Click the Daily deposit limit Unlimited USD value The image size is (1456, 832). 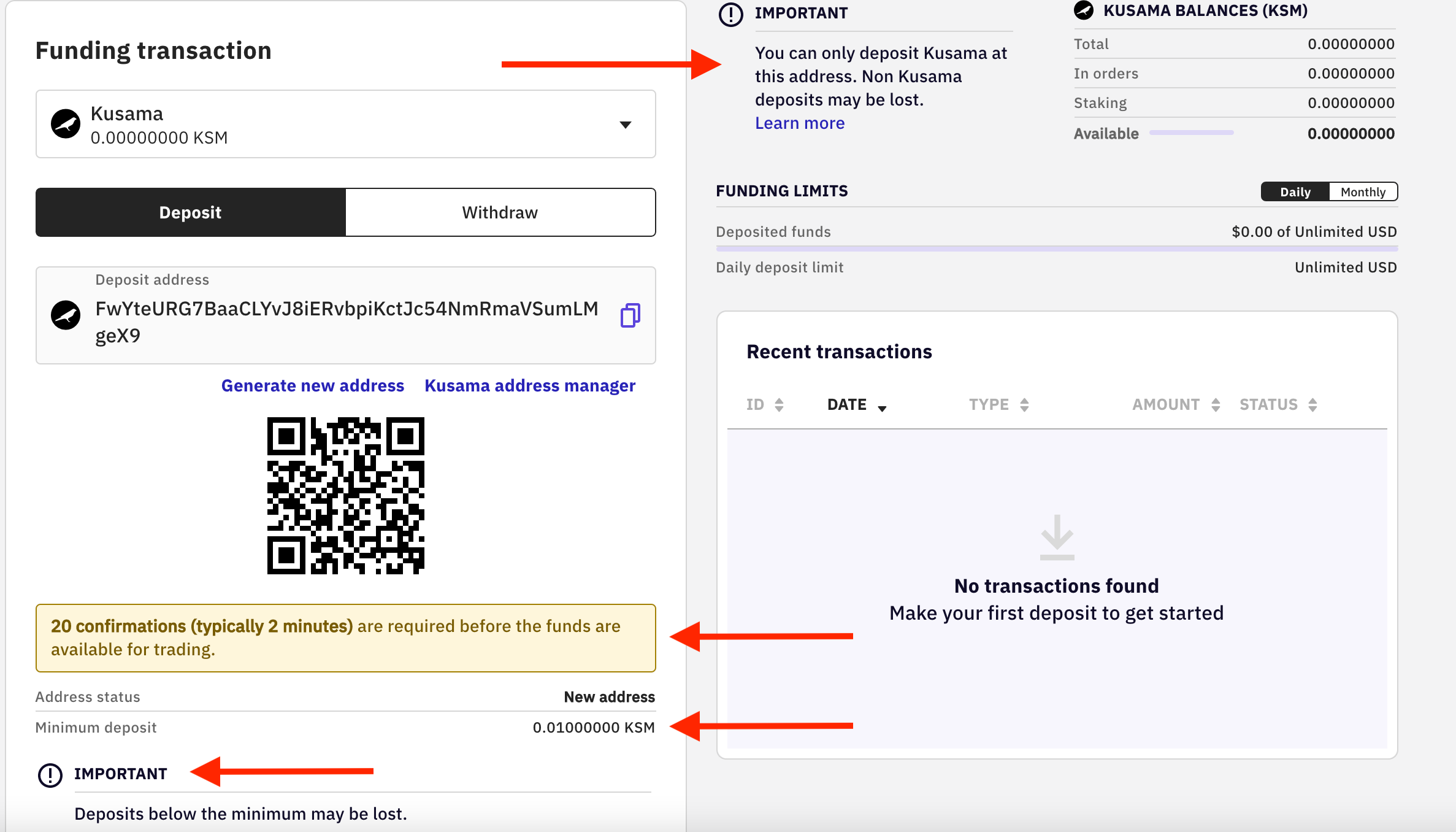coord(1346,268)
